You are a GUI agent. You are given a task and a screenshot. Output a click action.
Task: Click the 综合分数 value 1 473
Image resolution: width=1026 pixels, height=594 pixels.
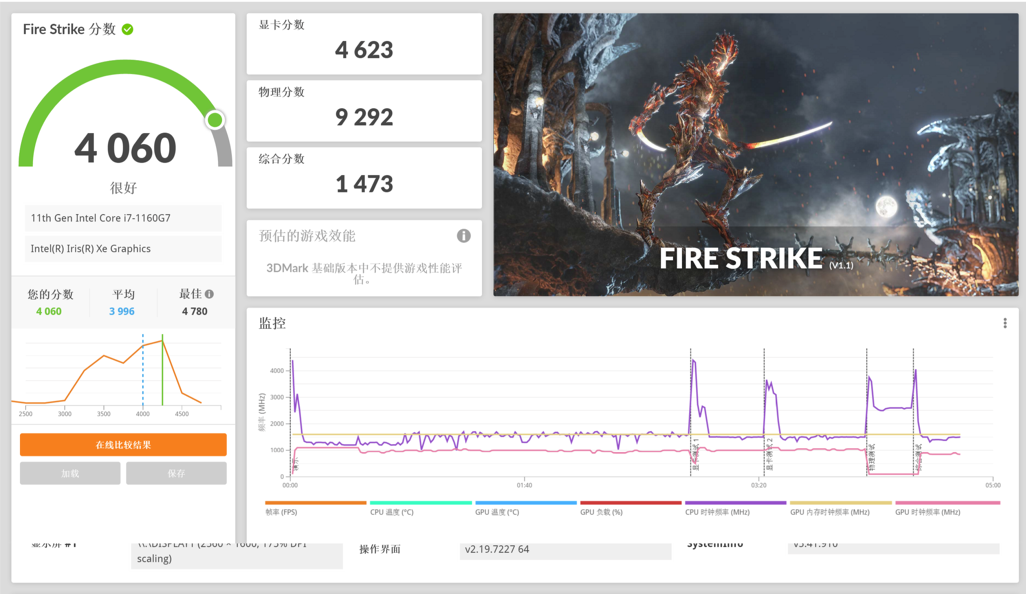tap(364, 184)
